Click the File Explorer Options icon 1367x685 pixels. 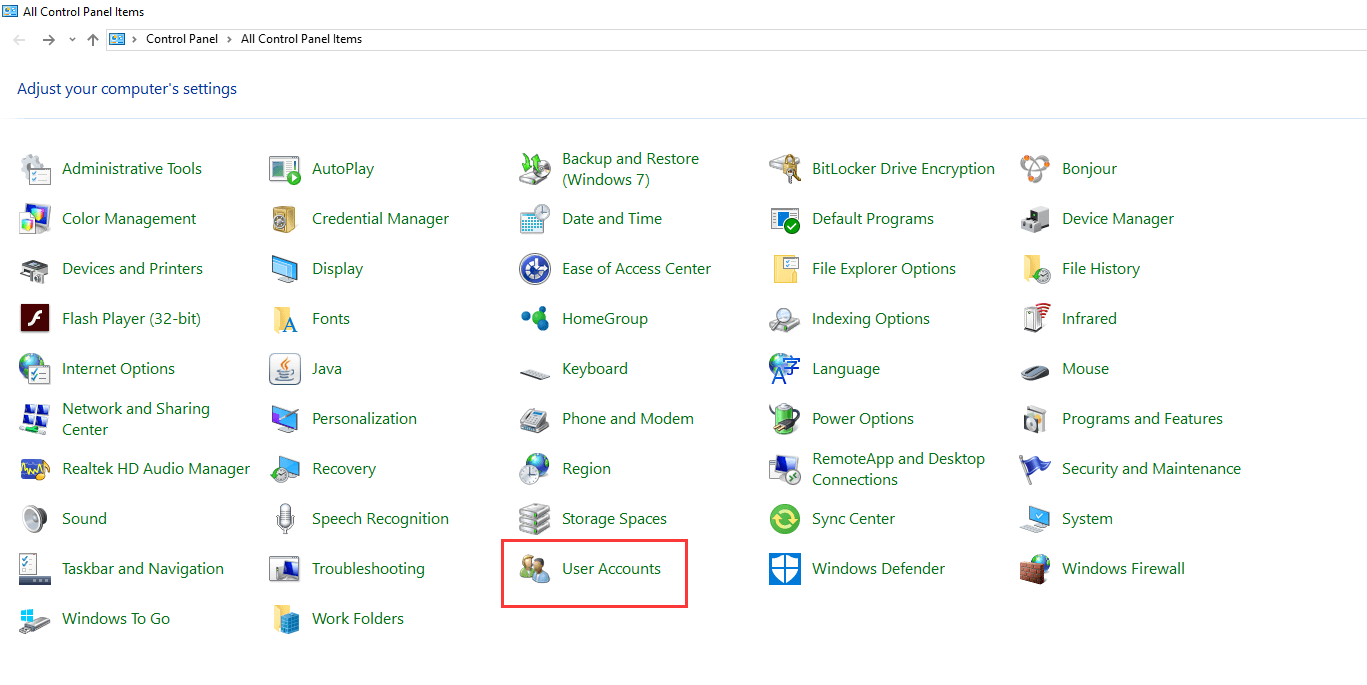point(785,269)
